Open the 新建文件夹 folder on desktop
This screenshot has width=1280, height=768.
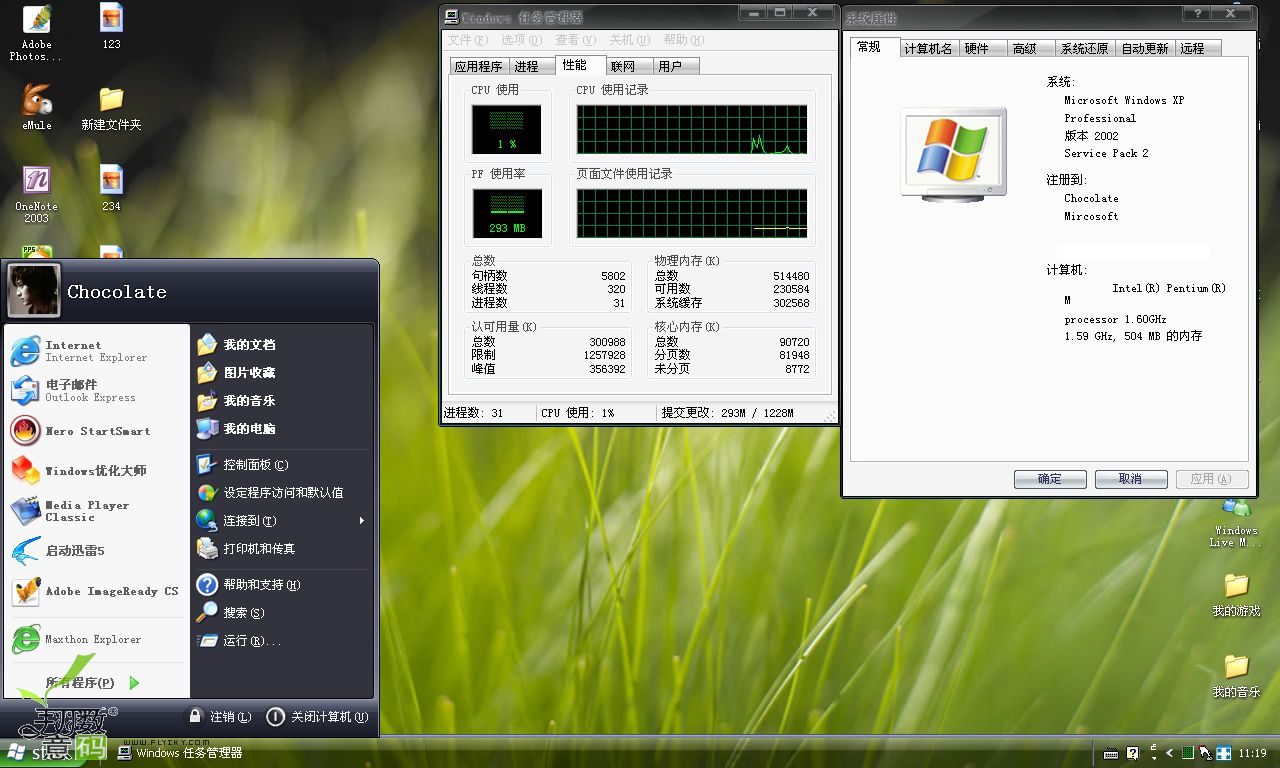tap(111, 108)
